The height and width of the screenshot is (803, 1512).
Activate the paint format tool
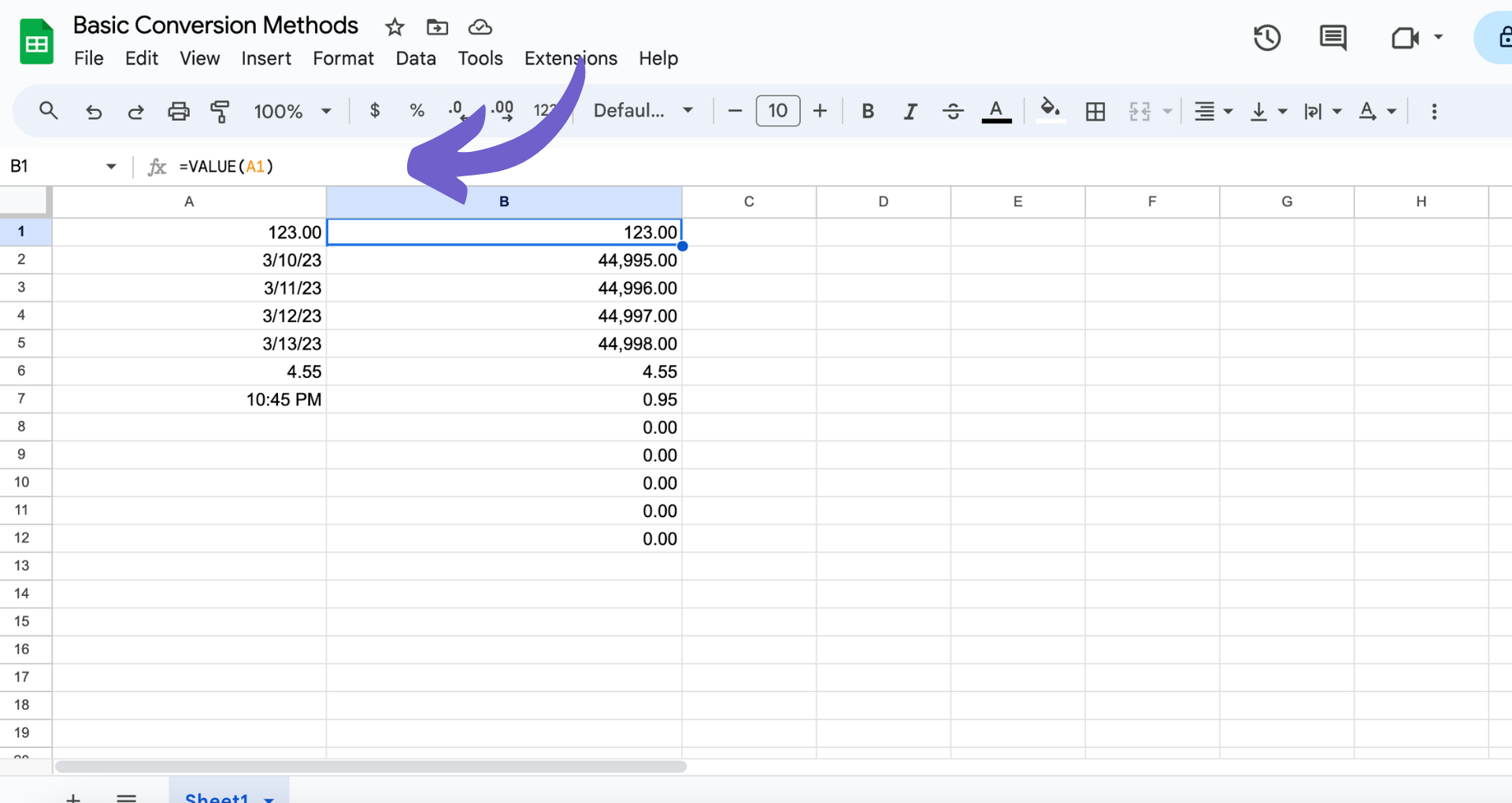pyautogui.click(x=220, y=111)
